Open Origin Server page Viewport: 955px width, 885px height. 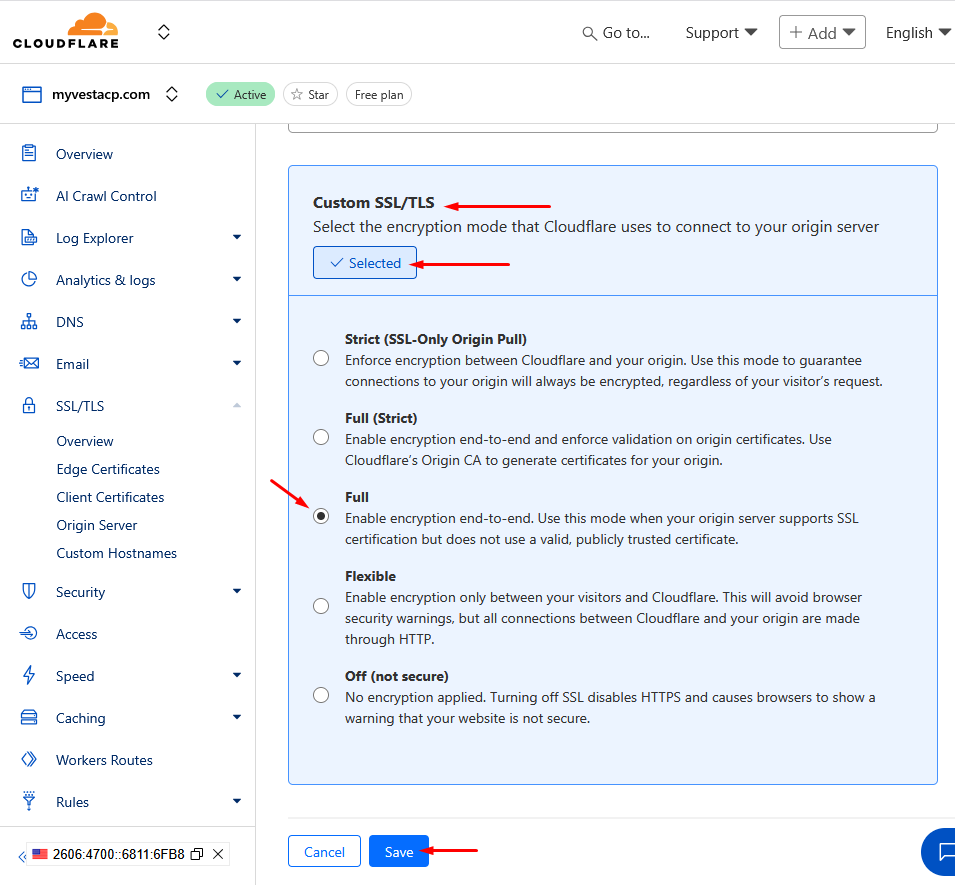tap(97, 525)
